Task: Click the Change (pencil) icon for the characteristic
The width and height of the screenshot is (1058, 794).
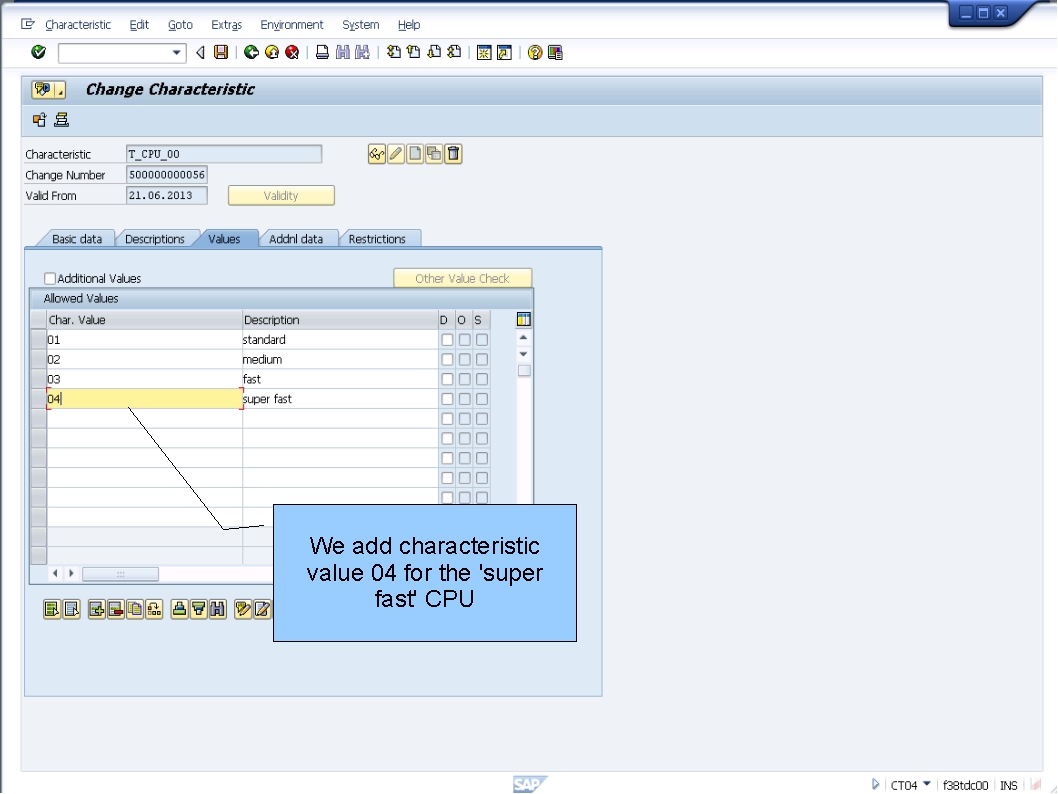Action: coord(394,153)
